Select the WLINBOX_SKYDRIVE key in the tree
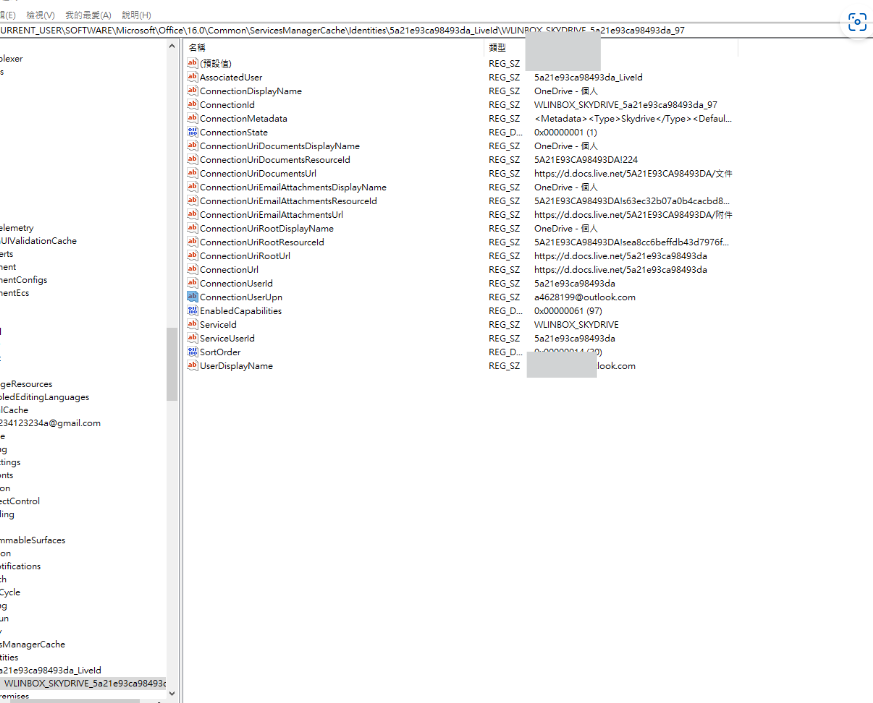873x703 pixels. tap(83, 683)
